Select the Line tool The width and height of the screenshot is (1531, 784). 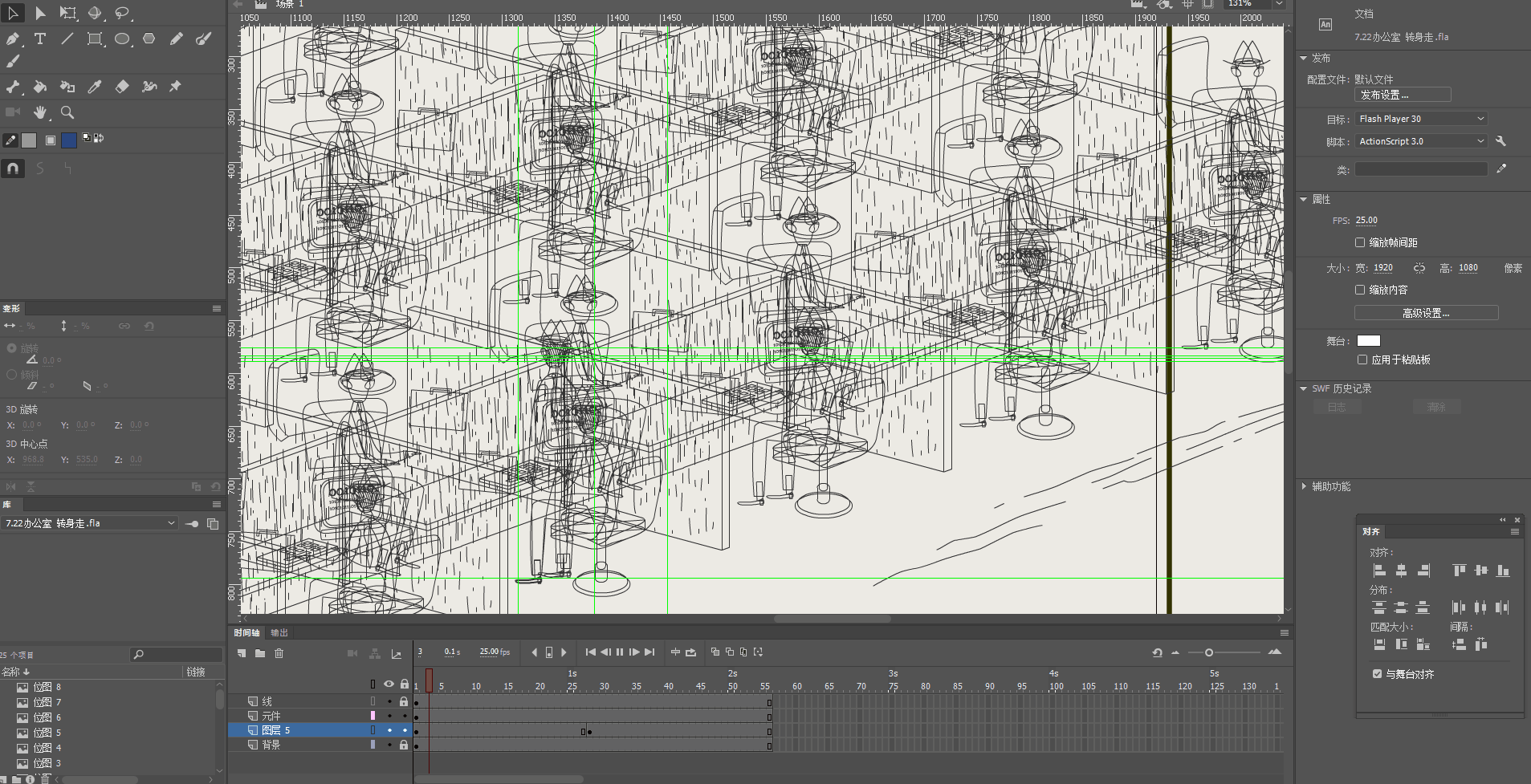coord(67,39)
